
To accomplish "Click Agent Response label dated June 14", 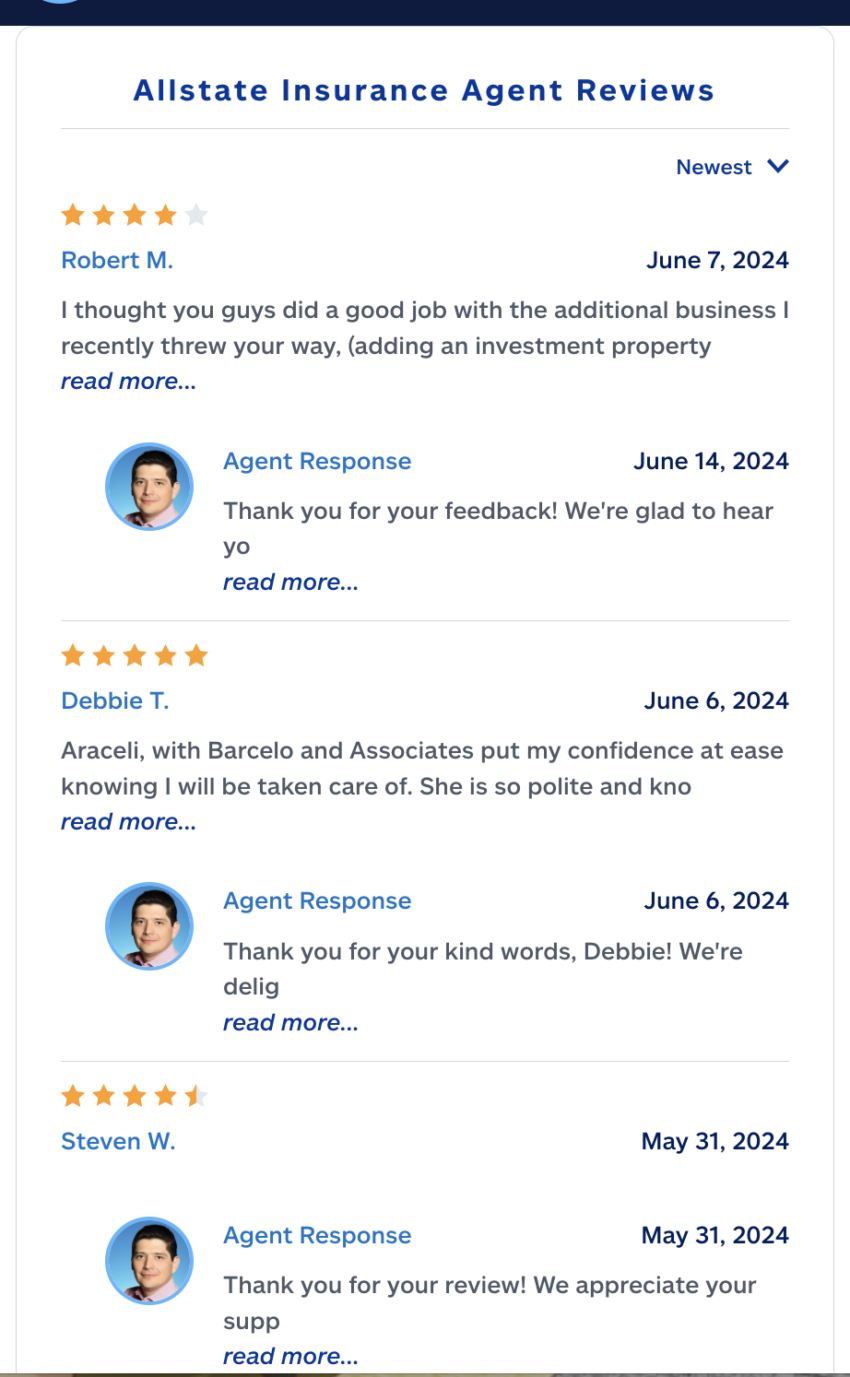I will click(317, 461).
